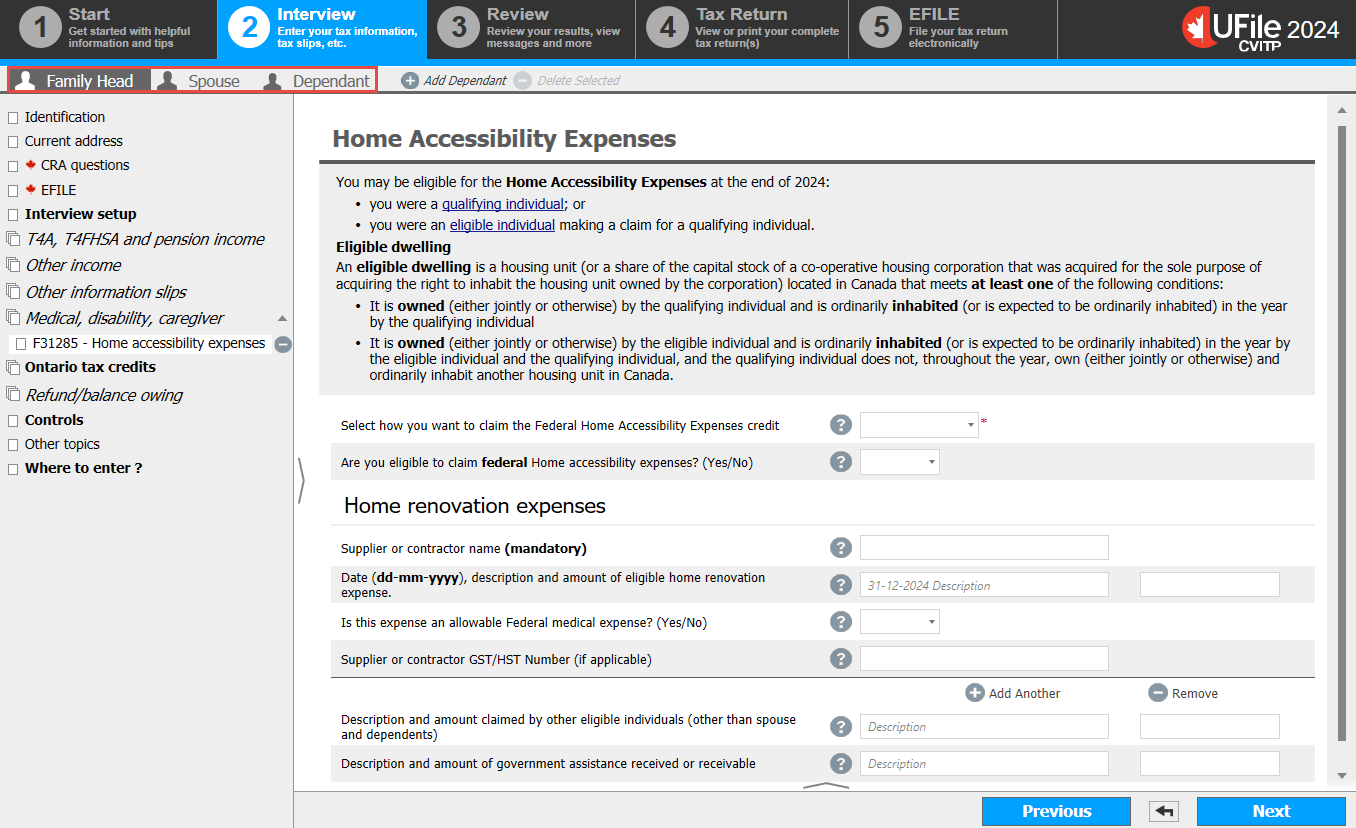Click the 31-12-2024 Description field
1356x828 pixels.
pos(984,585)
